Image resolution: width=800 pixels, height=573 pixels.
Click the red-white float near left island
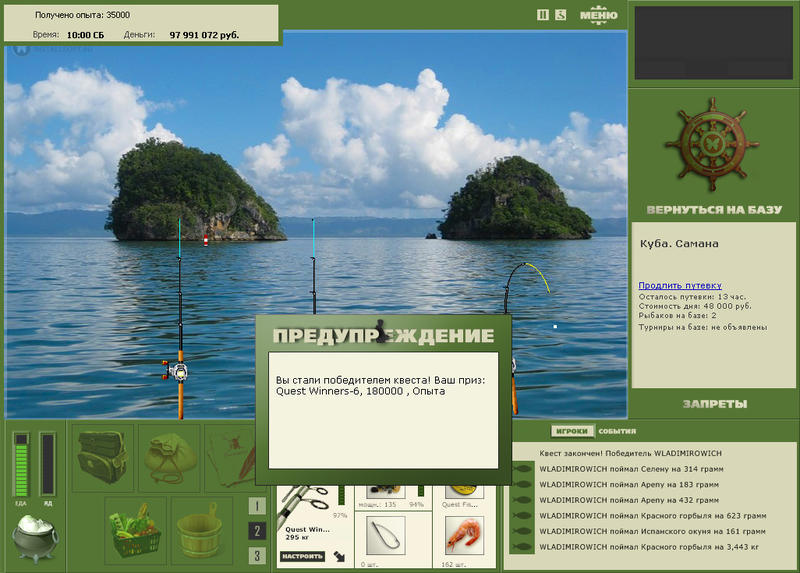tap(206, 241)
